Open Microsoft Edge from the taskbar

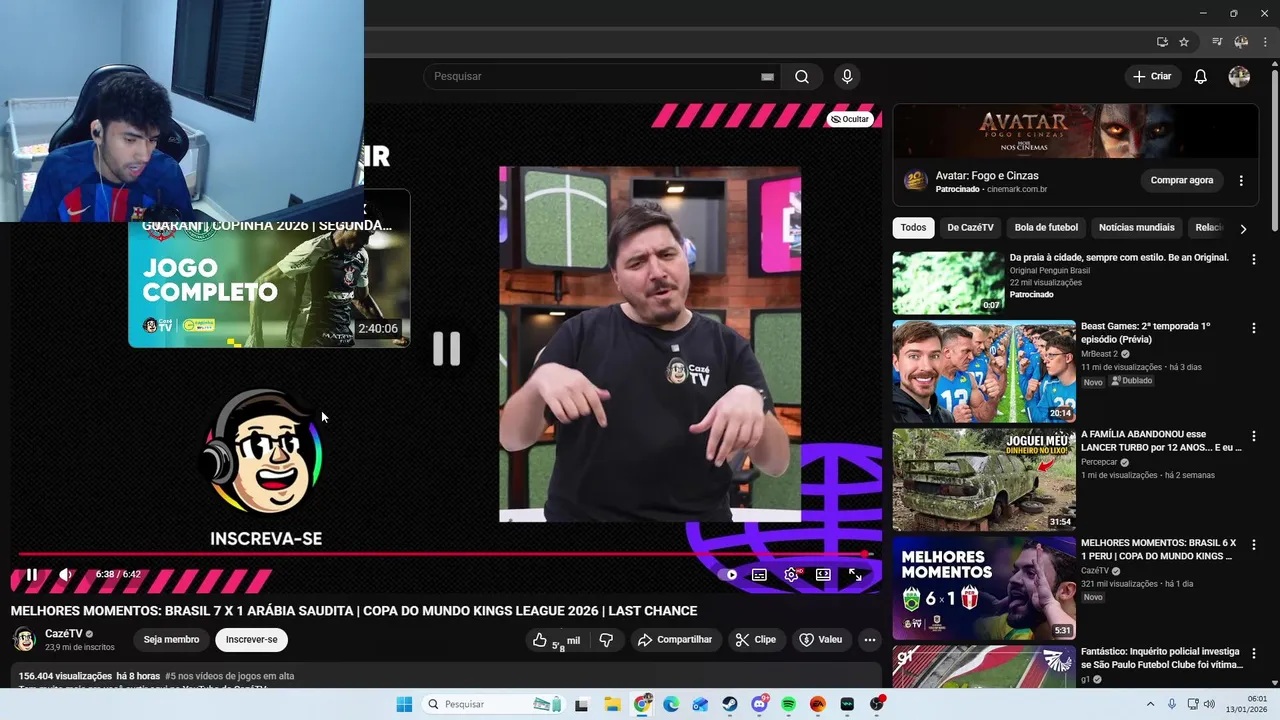[x=671, y=704]
